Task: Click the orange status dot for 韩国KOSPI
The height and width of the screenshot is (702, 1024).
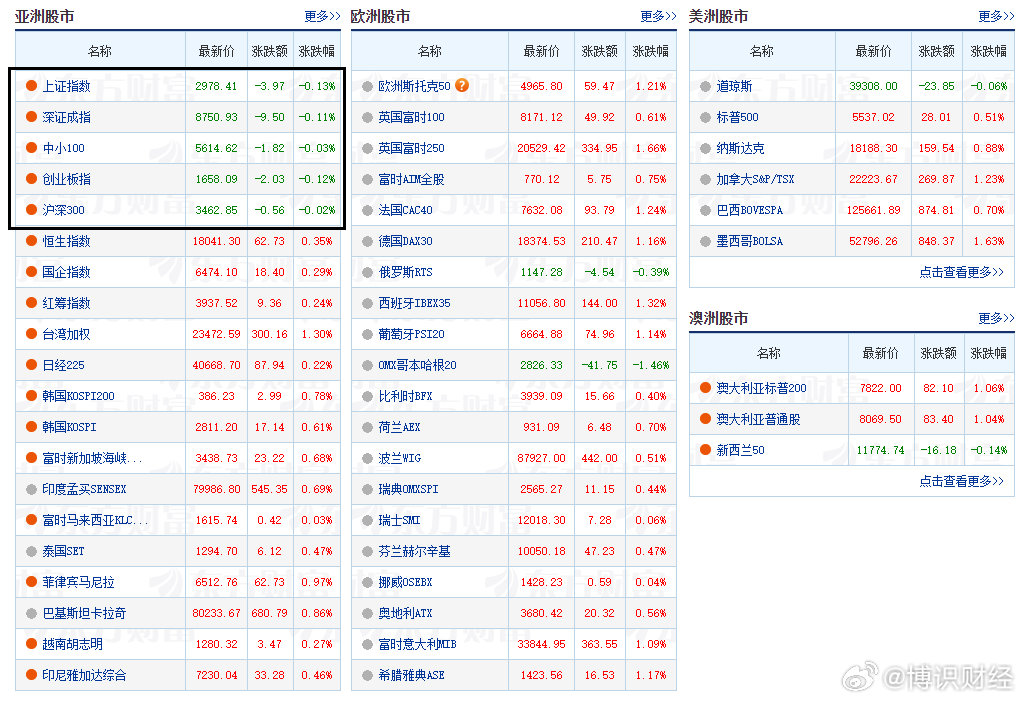Action: point(31,427)
